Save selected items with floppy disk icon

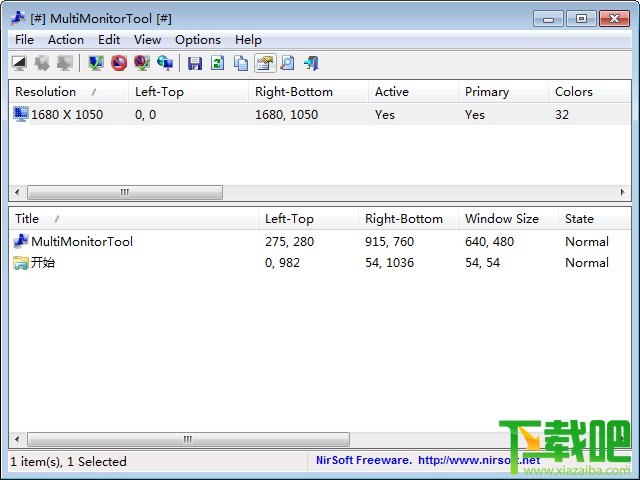[x=195, y=63]
